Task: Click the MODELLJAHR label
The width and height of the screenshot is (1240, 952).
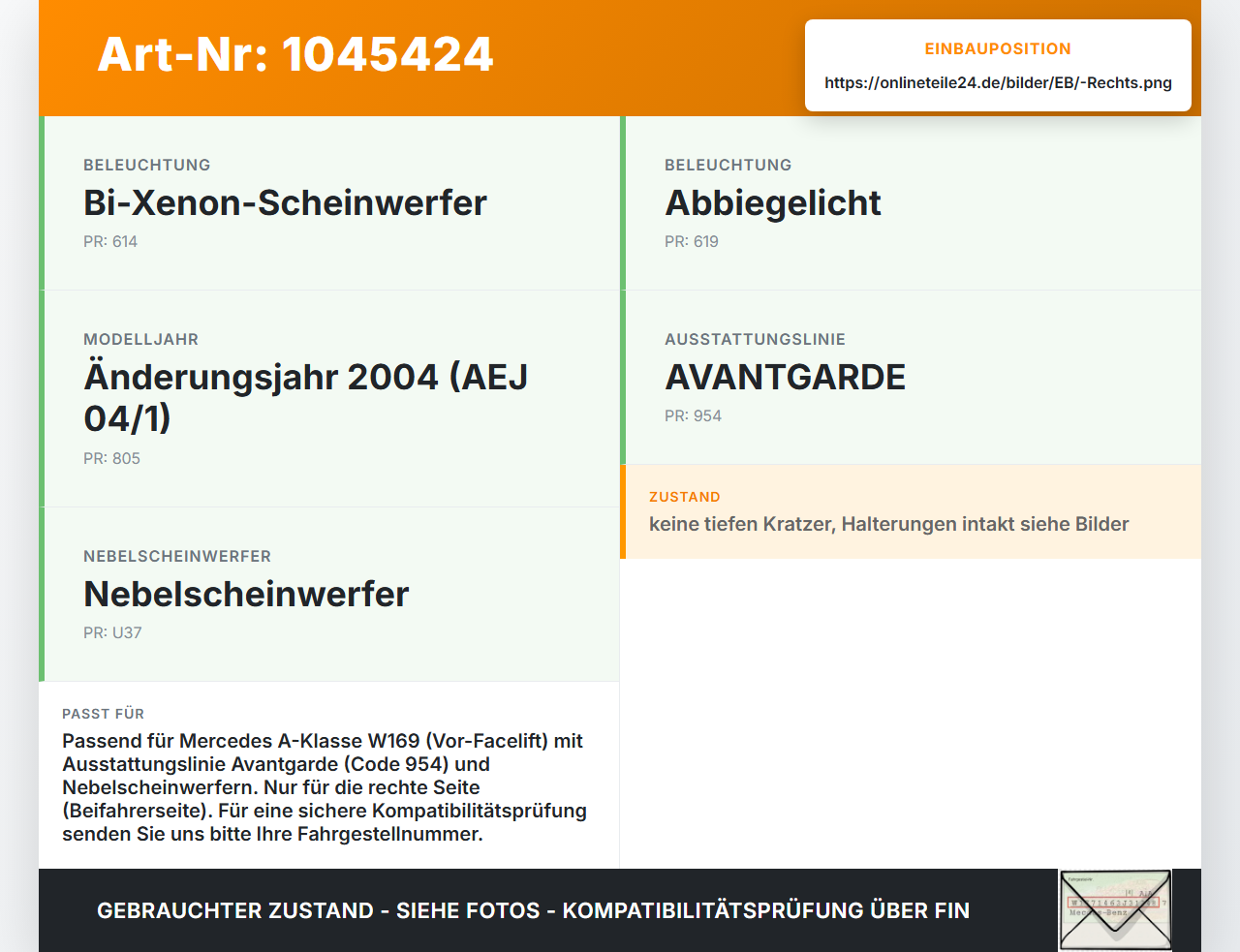Action: pos(140,339)
